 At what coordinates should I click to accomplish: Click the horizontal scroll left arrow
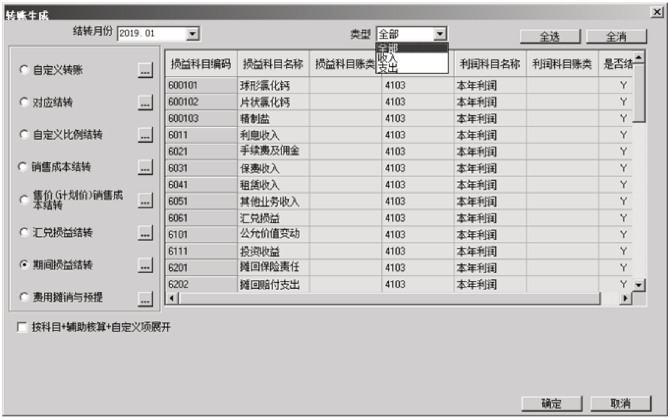(x=172, y=298)
